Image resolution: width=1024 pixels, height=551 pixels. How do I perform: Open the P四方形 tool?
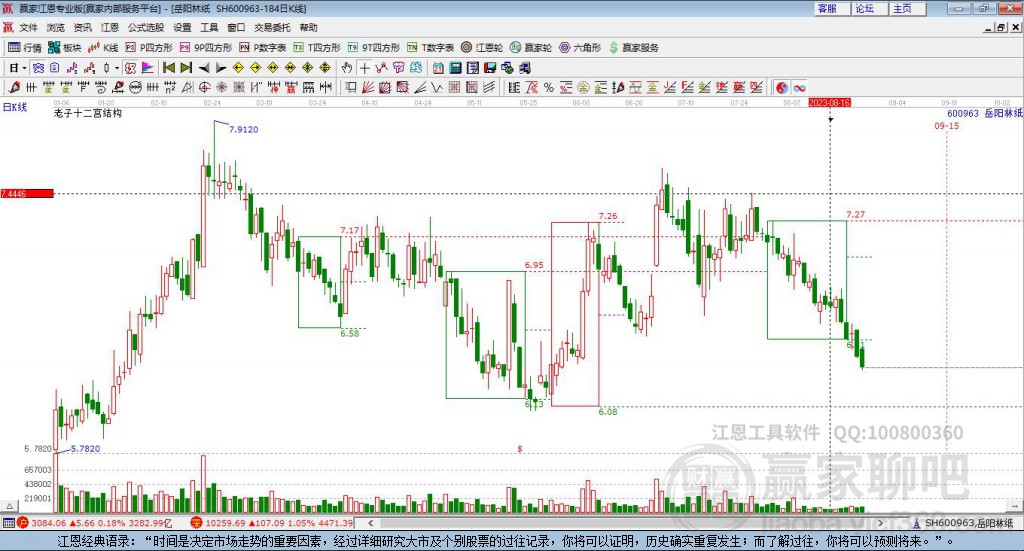pyautogui.click(x=149, y=48)
